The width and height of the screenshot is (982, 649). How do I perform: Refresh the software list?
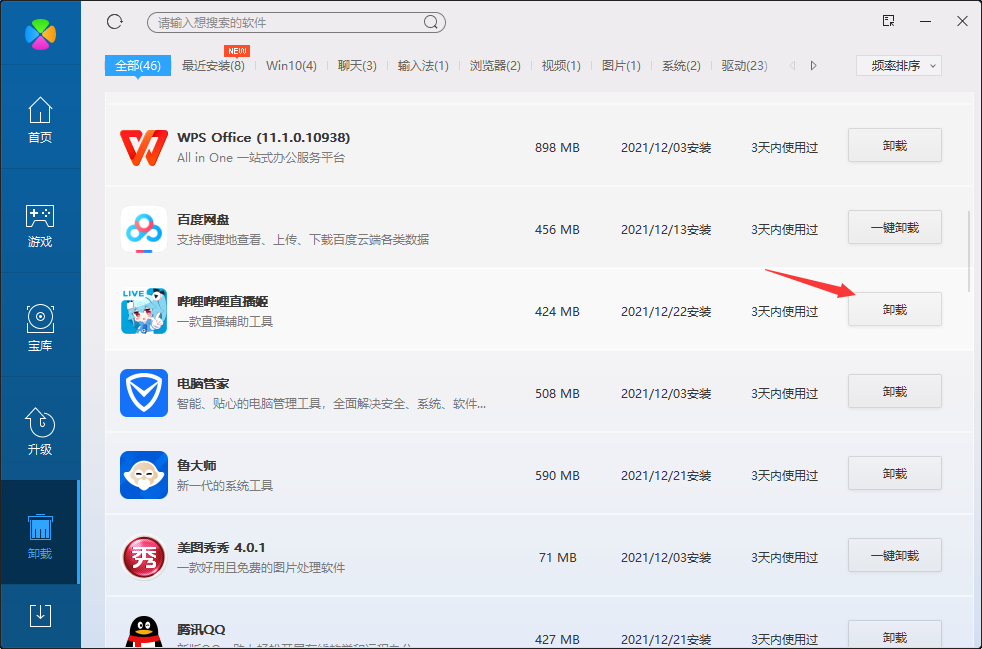click(115, 22)
